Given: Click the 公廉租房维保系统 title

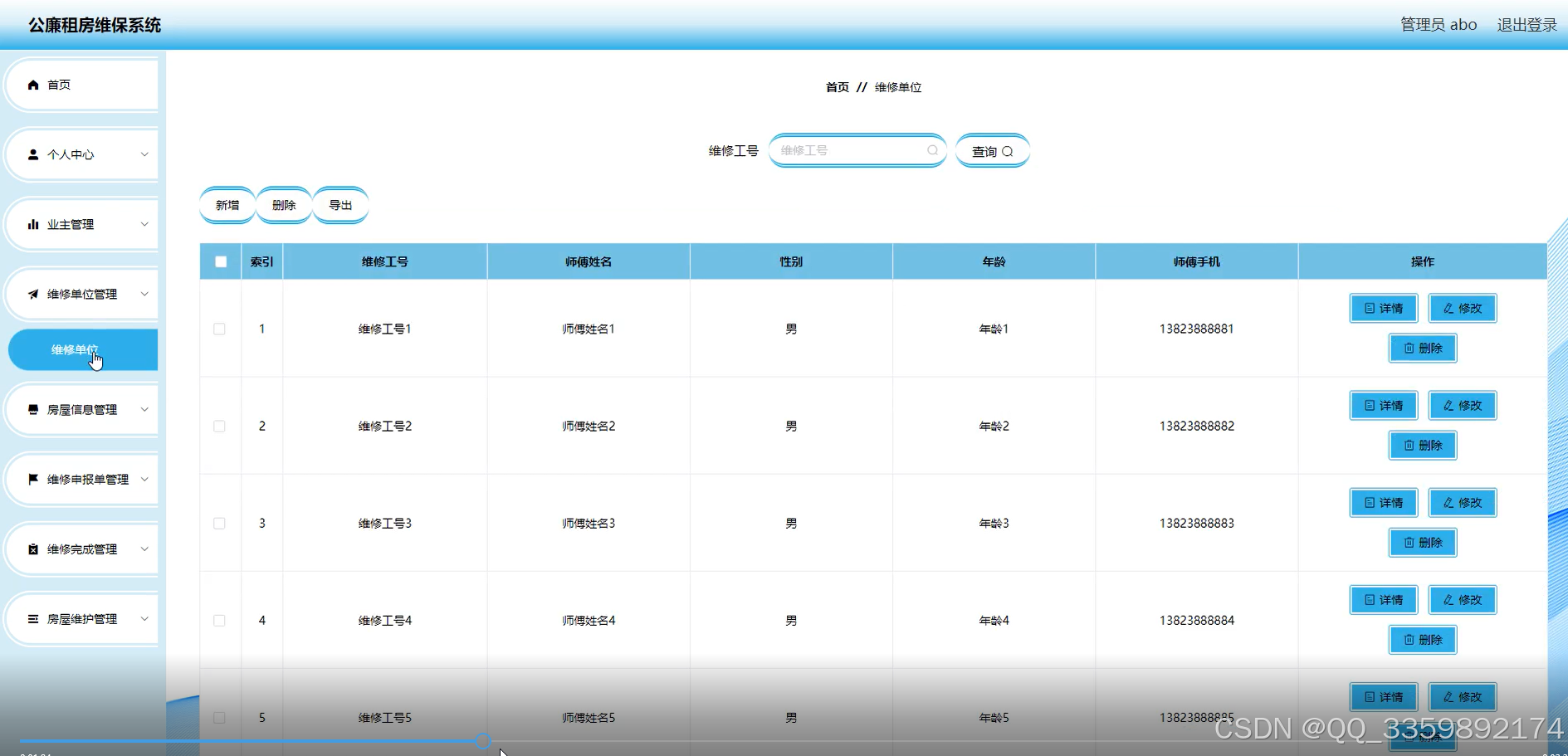Looking at the screenshot, I should (95, 25).
